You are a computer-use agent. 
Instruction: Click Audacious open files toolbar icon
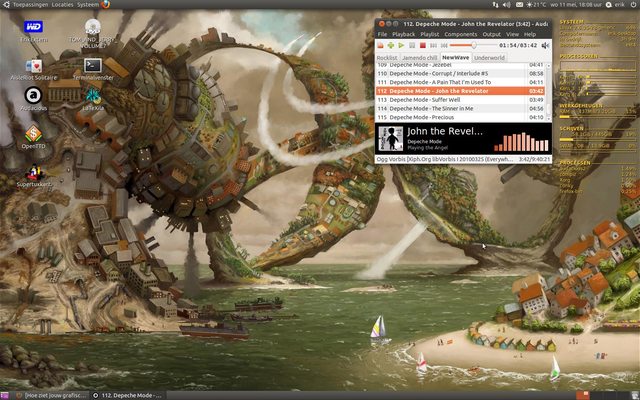(380, 45)
